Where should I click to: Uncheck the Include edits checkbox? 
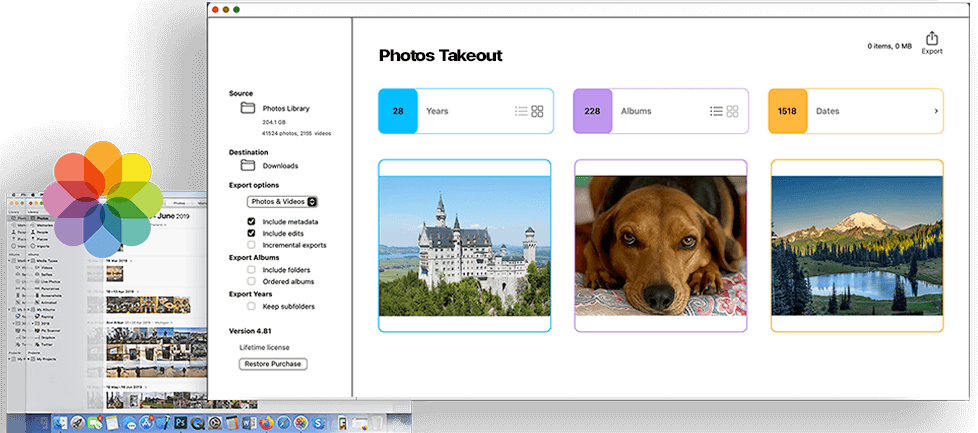[251, 233]
